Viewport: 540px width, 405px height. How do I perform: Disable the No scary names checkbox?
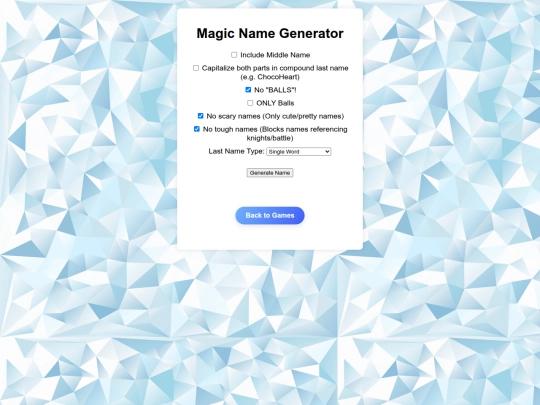[200, 116]
